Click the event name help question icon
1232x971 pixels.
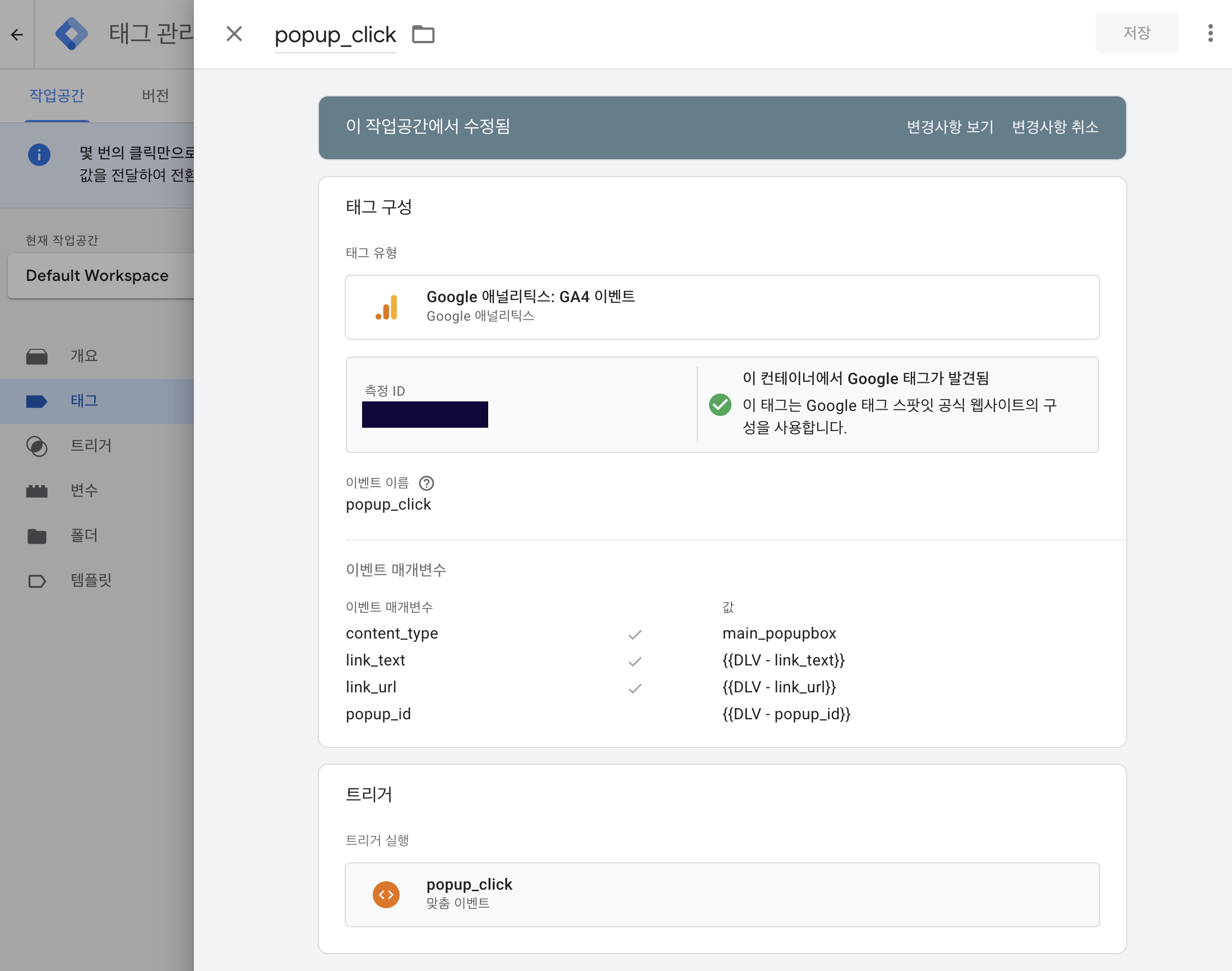(x=426, y=483)
